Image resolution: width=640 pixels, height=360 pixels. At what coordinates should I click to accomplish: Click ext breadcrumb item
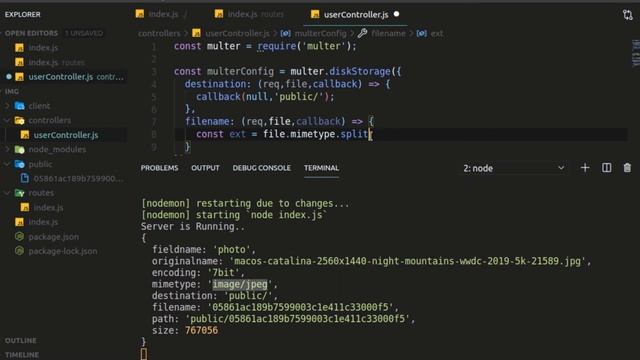coord(437,33)
